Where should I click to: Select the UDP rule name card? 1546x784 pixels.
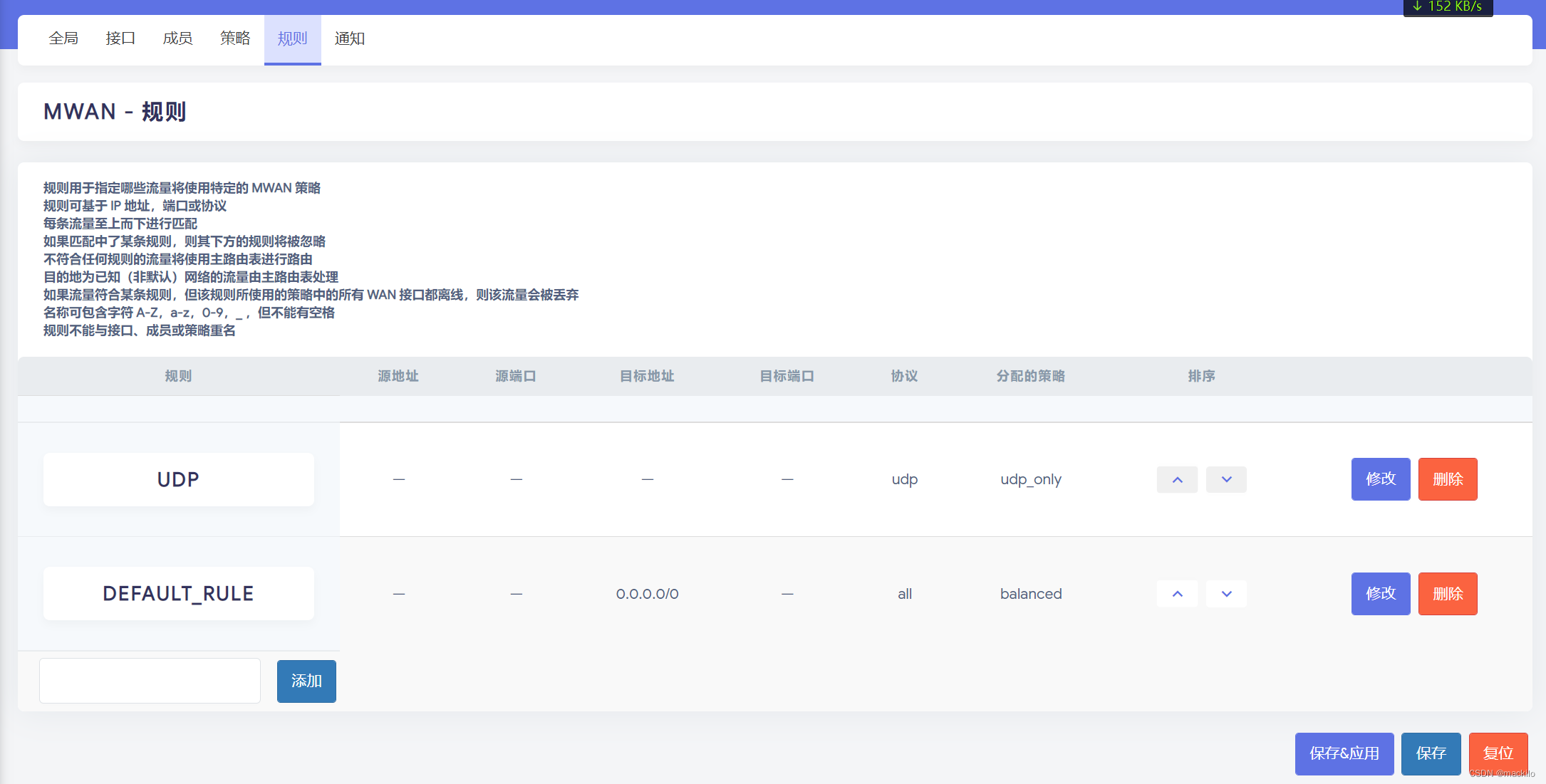178,479
